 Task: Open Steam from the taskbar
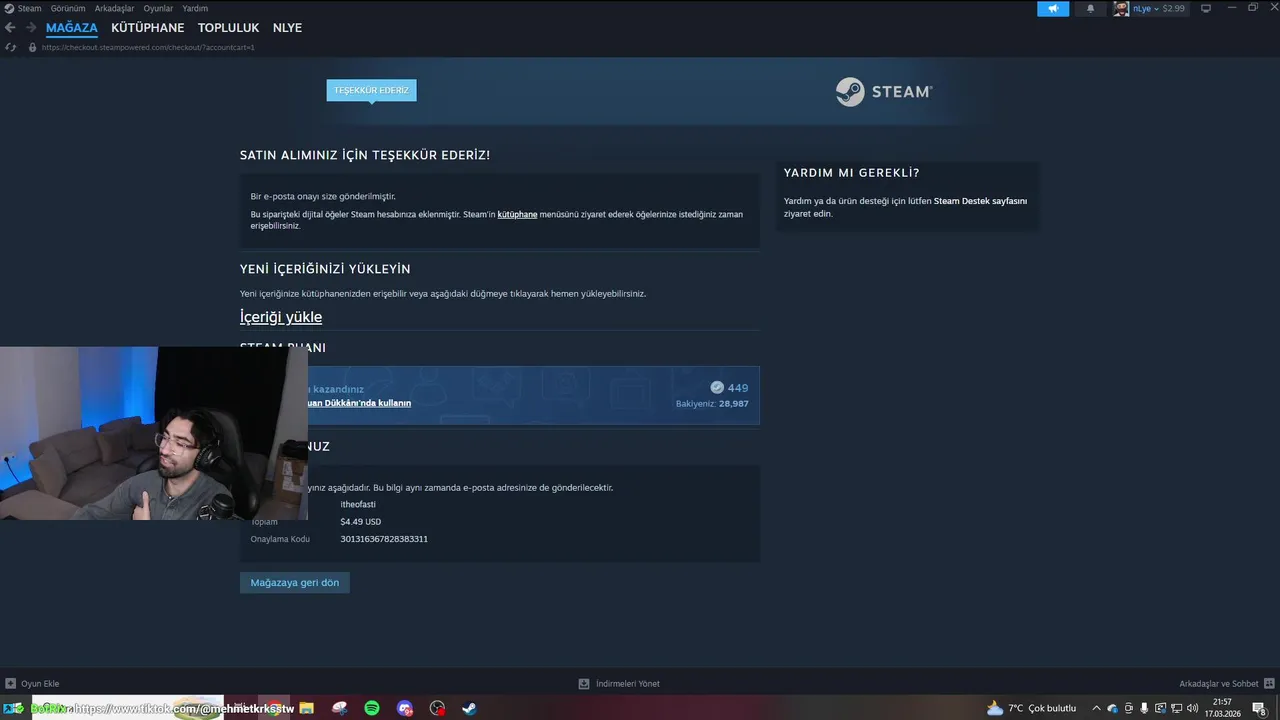point(469,708)
